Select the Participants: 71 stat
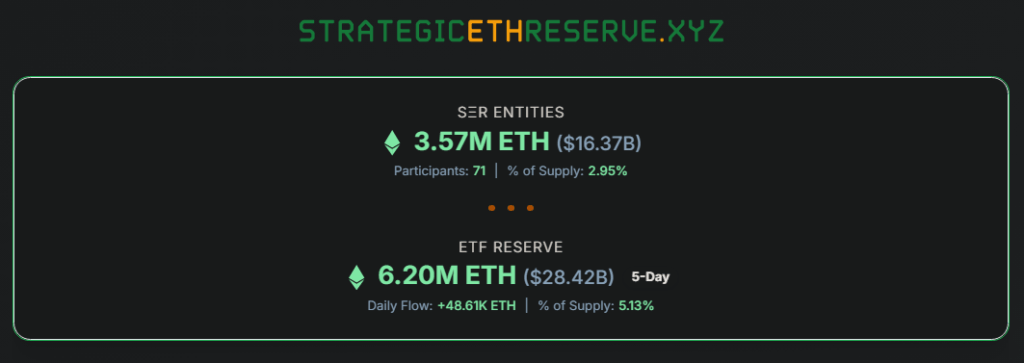 tap(440, 171)
